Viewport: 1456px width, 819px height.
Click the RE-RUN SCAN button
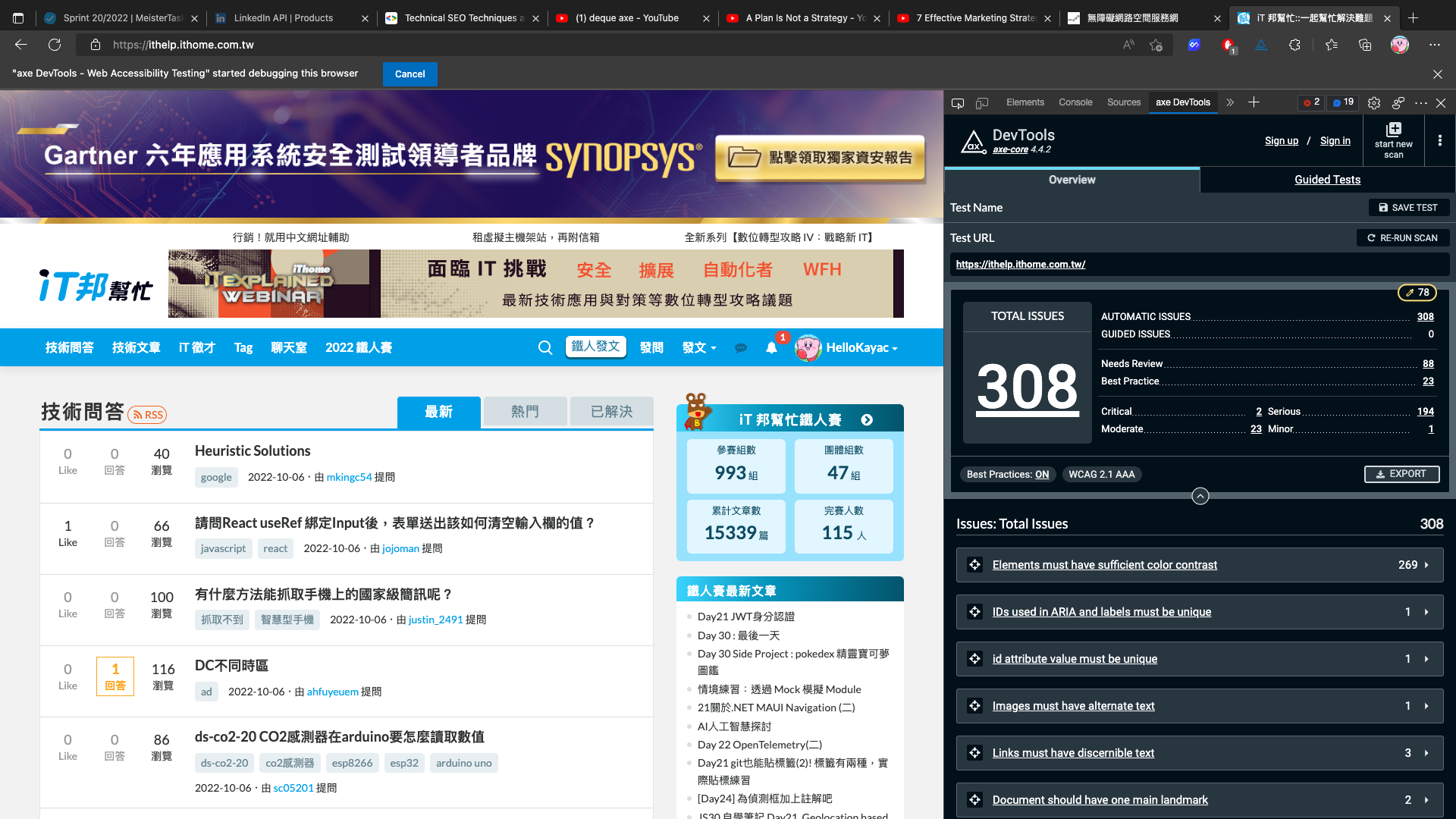[x=1402, y=237]
